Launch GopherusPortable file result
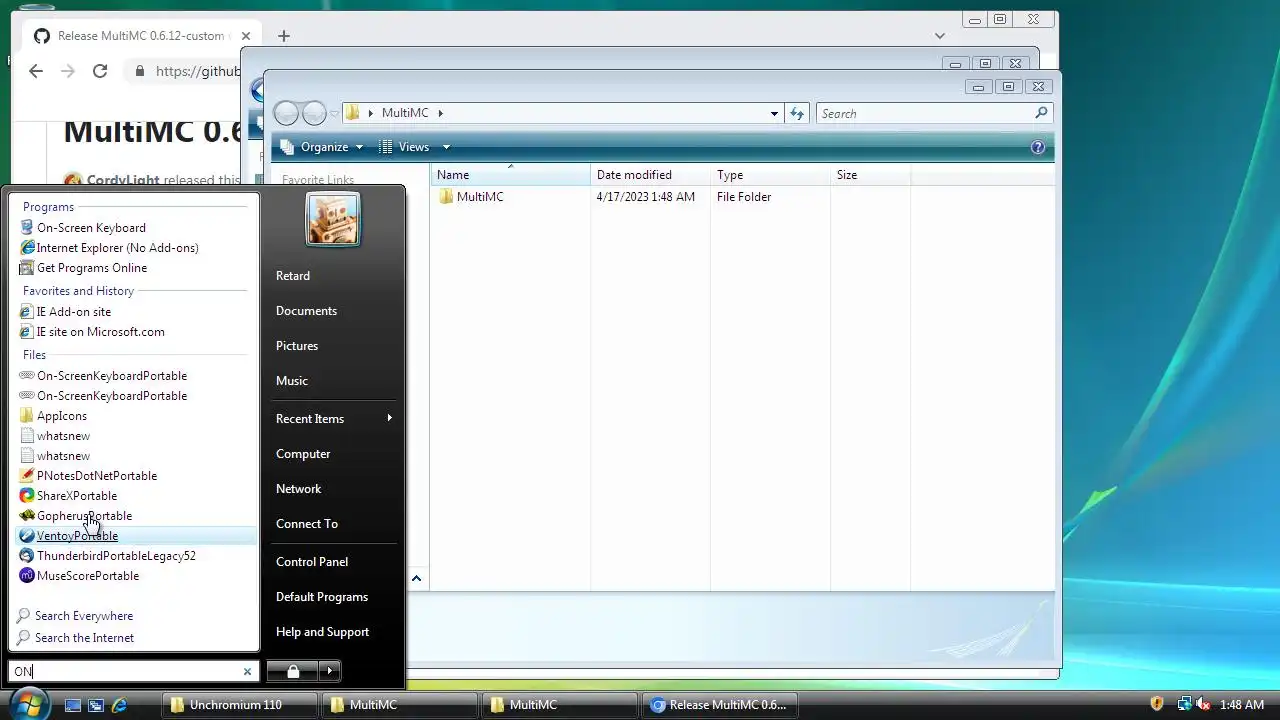This screenshot has height=720, width=1280. click(x=75, y=516)
